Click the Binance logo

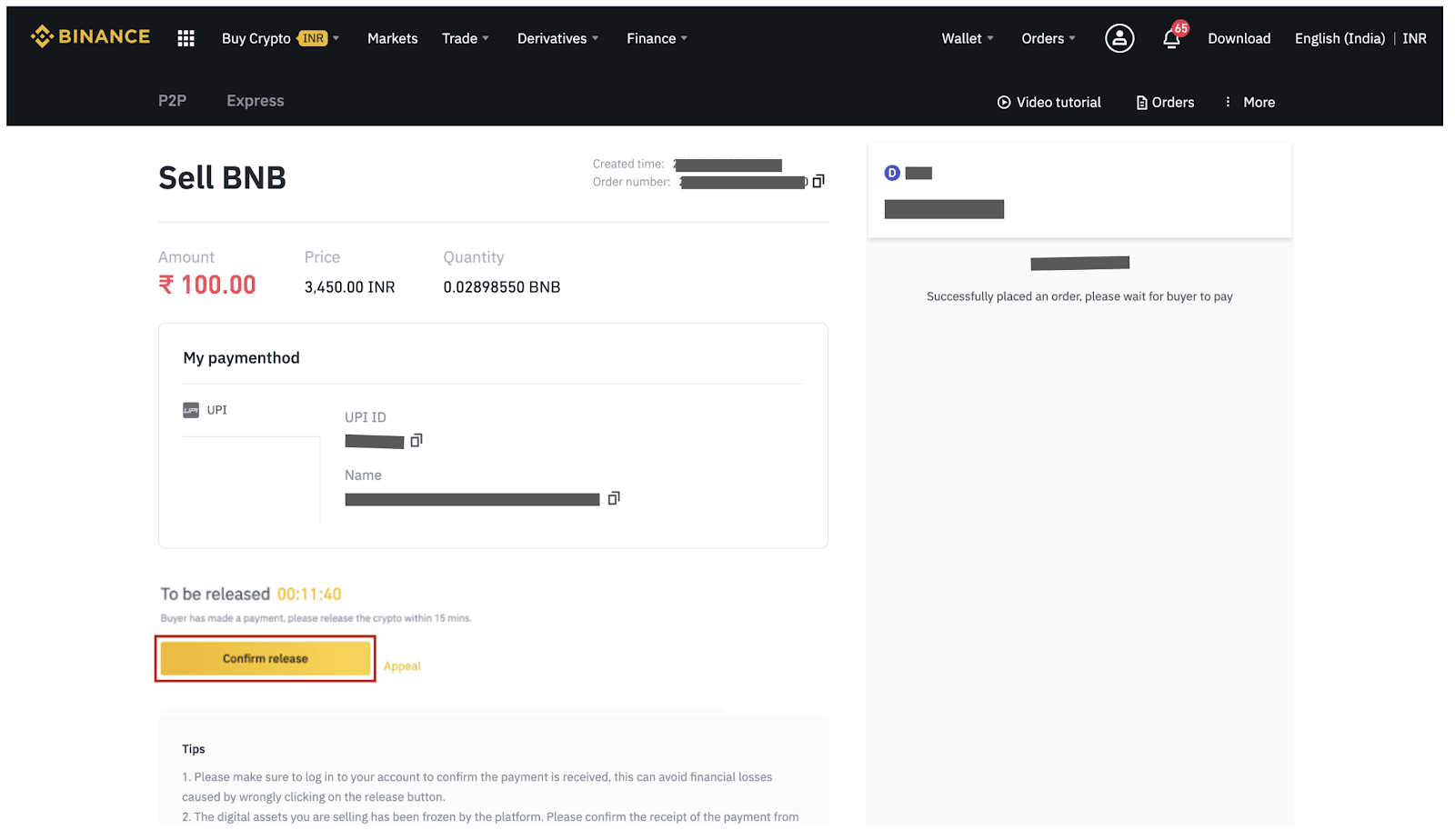pos(90,36)
